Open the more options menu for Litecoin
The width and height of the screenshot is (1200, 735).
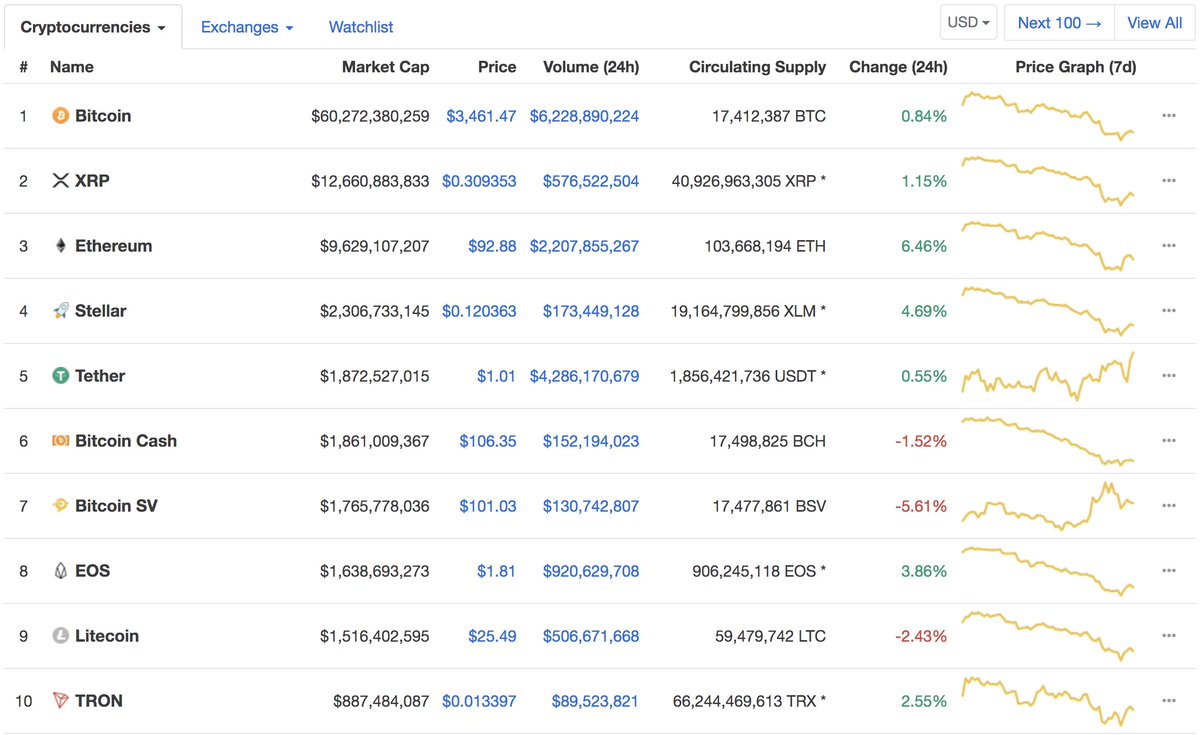(1168, 636)
